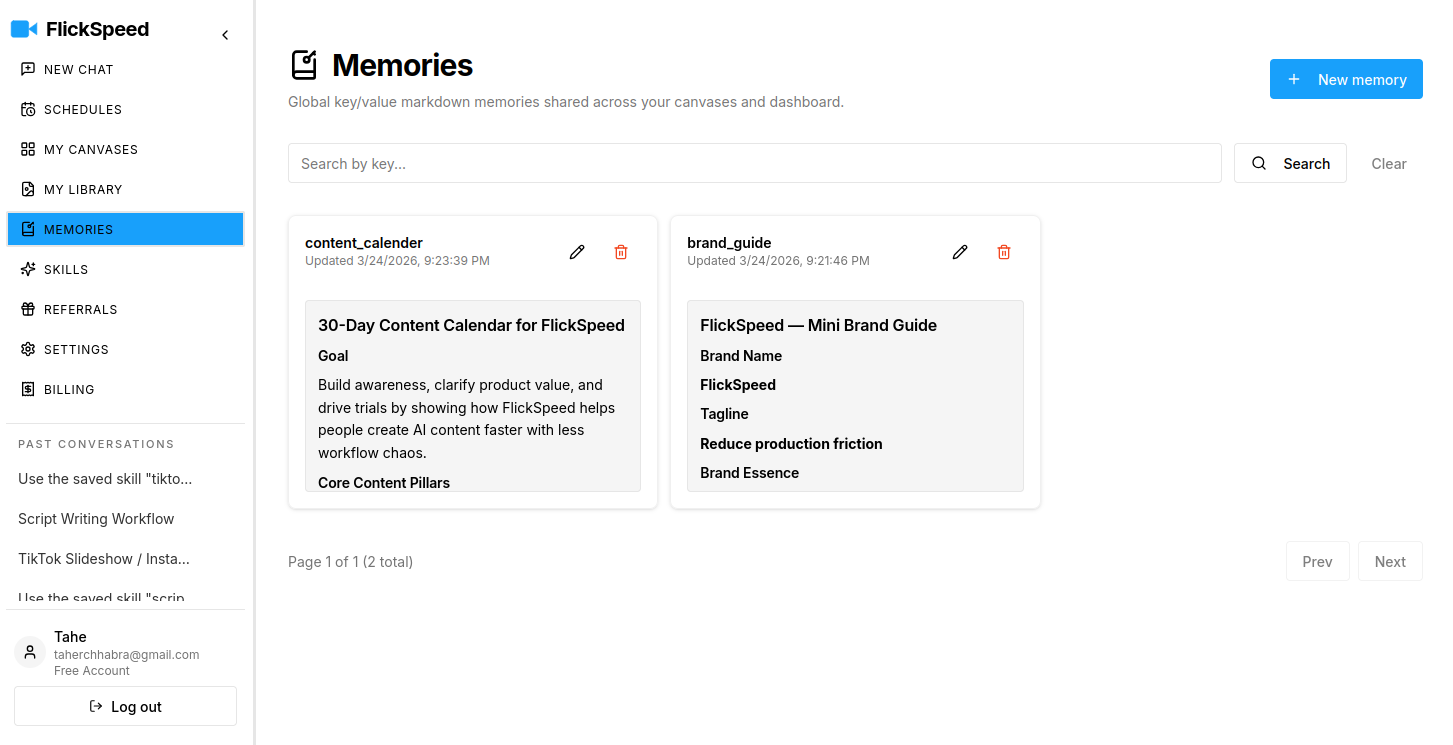Click the My Canvases grid icon

pyautogui.click(x=28, y=149)
